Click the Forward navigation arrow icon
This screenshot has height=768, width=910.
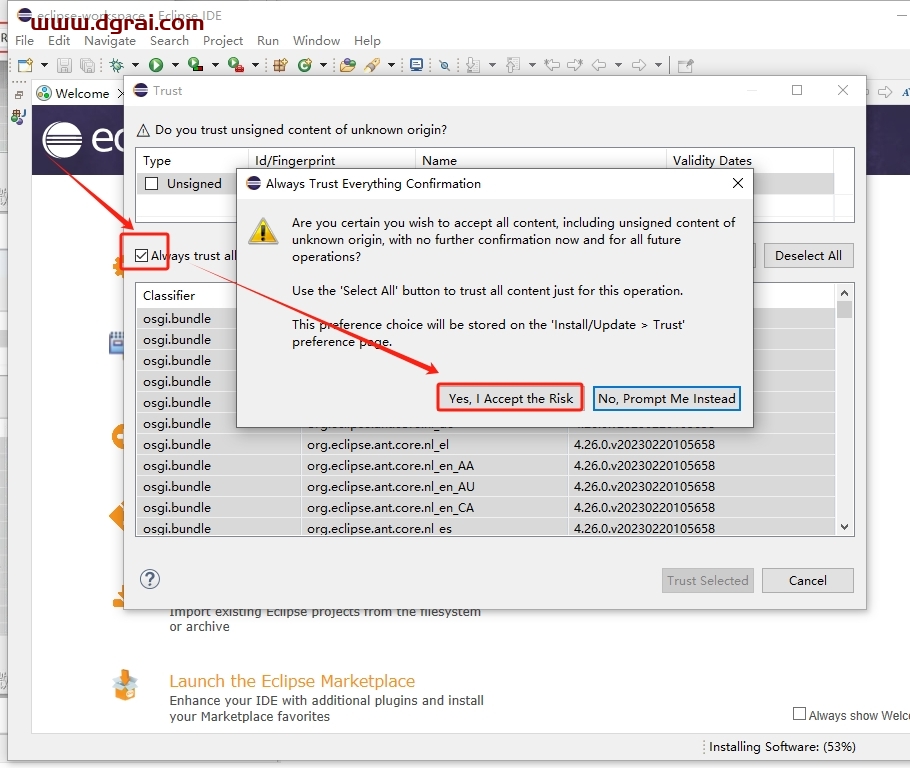tap(639, 65)
